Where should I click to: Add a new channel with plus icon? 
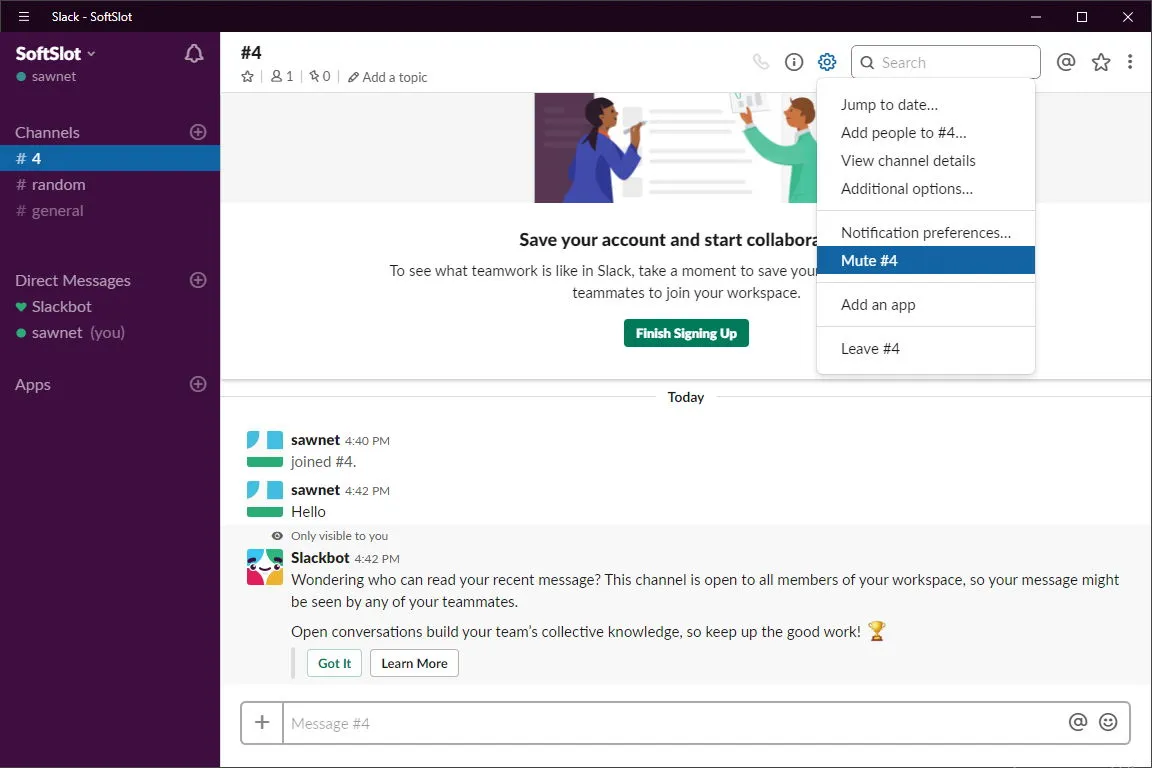198,132
